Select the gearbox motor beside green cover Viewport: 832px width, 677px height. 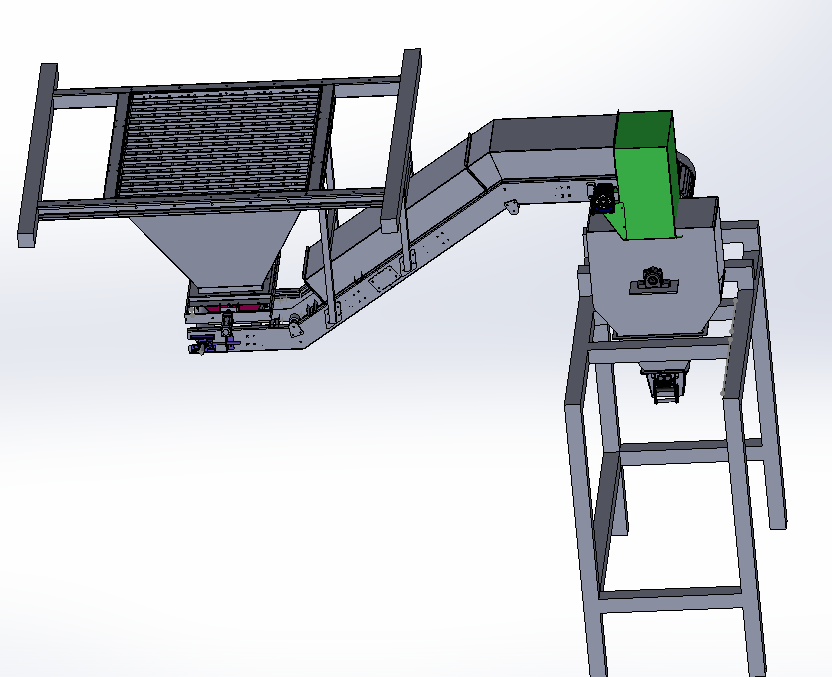click(x=603, y=198)
